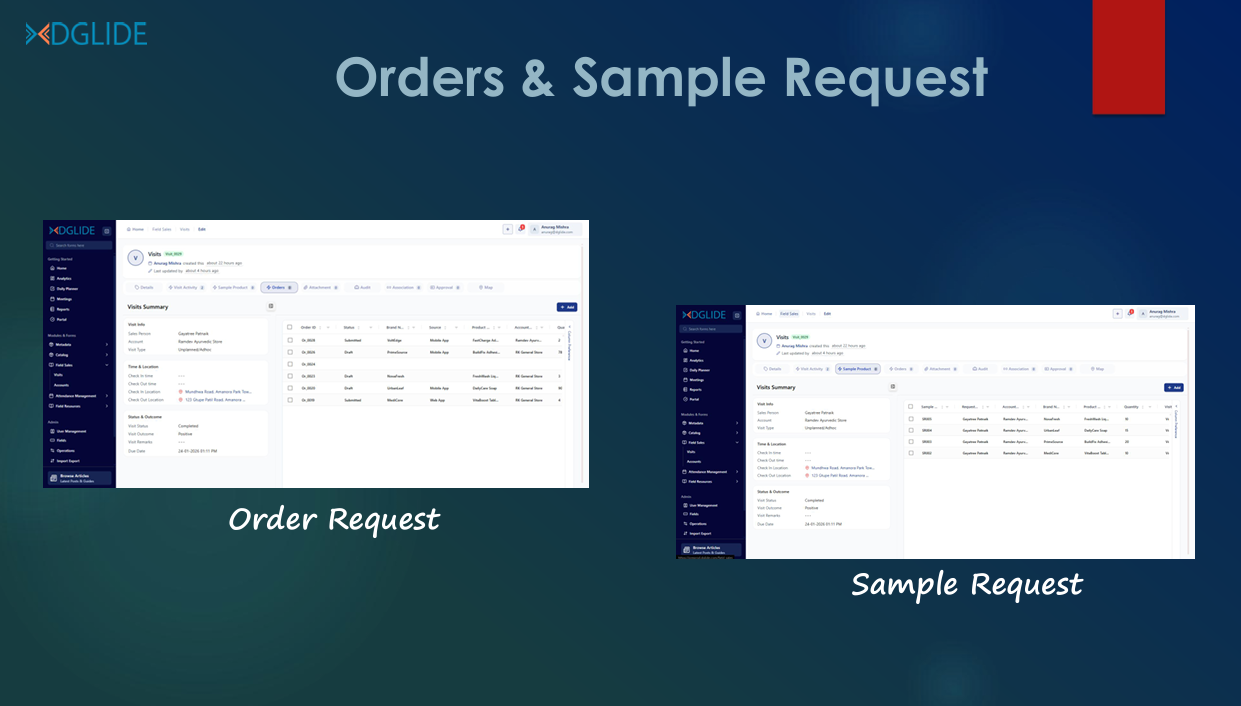This screenshot has height=706, width=1241.
Task: Click Analytics in Sample Request screenshot sidebar
Action: click(x=694, y=360)
